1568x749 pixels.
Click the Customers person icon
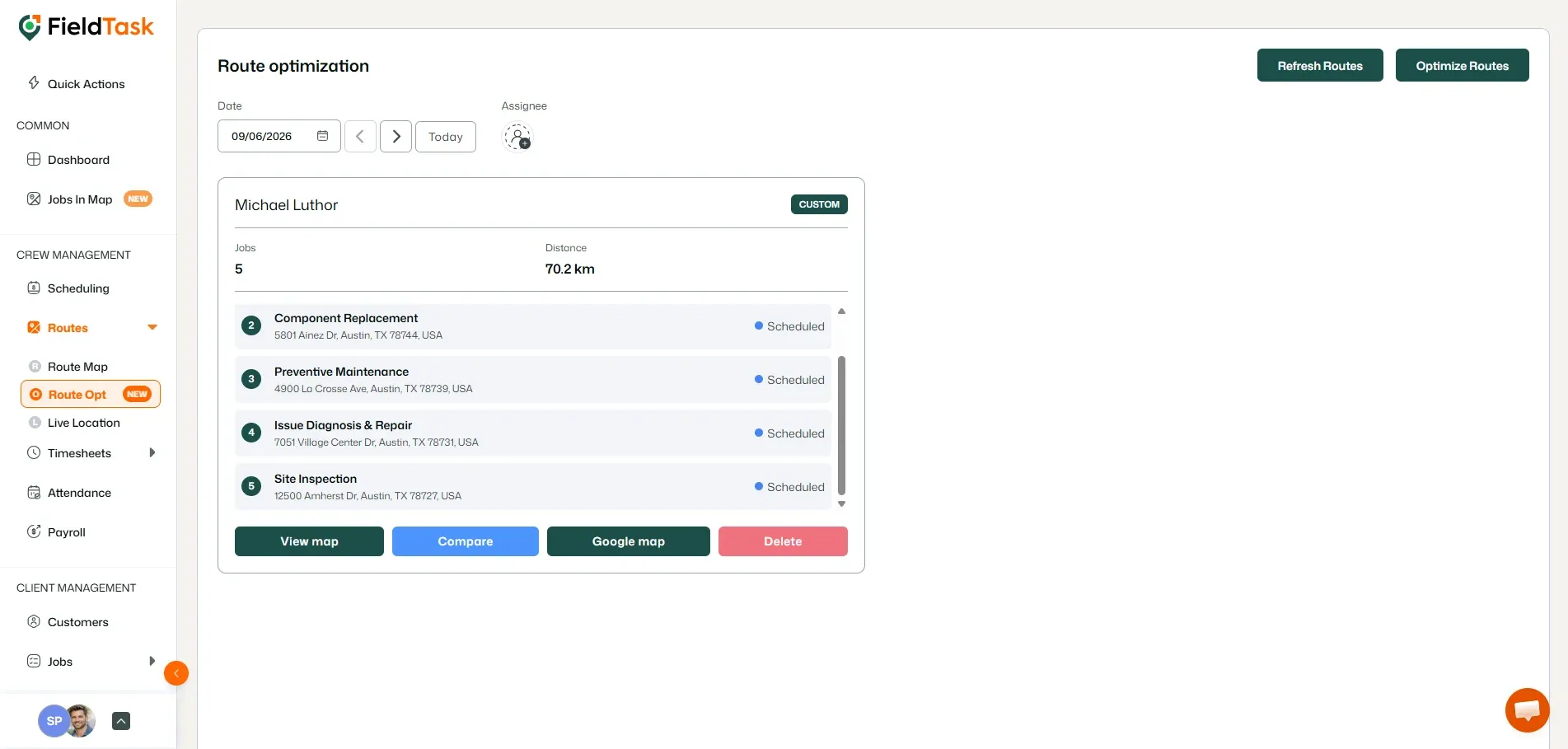click(34, 621)
